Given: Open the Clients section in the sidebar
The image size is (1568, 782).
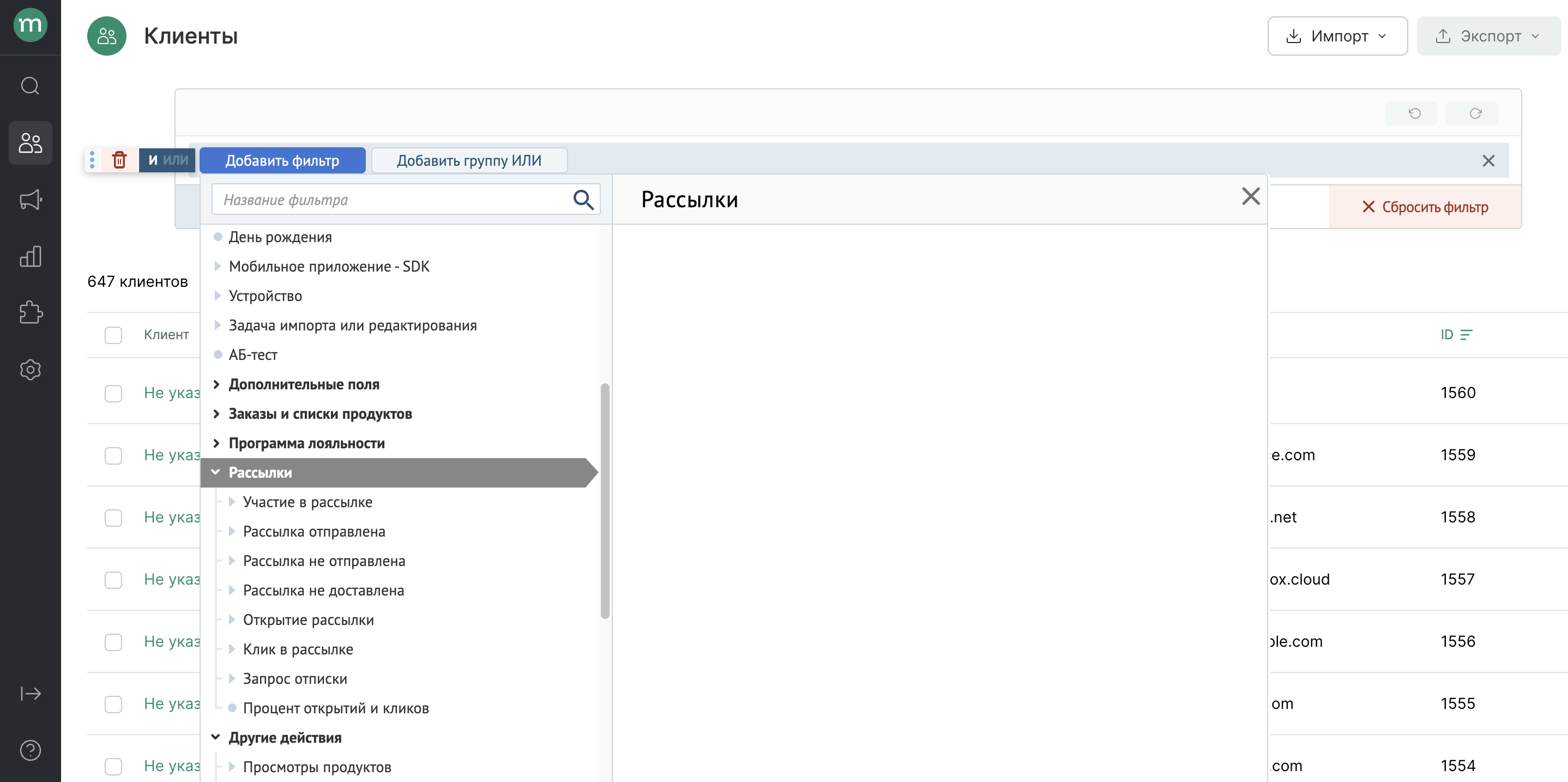Looking at the screenshot, I should [30, 142].
